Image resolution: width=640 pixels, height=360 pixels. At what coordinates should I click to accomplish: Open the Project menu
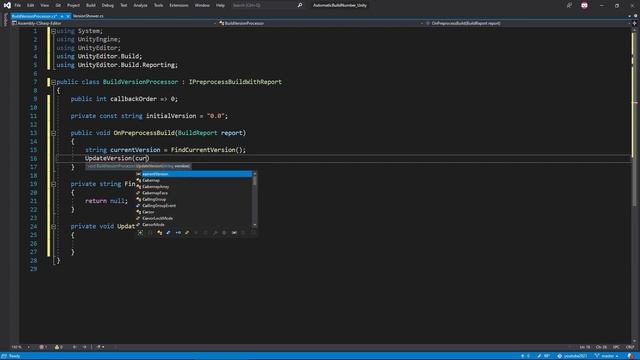(73, 5)
